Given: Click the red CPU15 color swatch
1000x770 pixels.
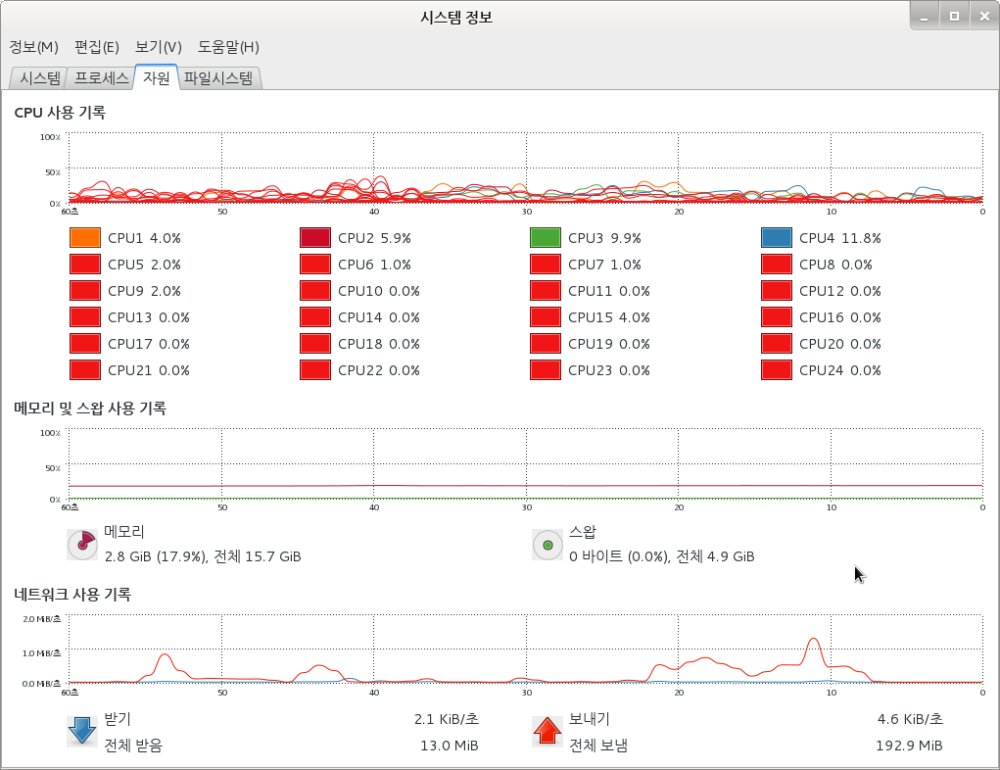Looking at the screenshot, I should coord(545,317).
